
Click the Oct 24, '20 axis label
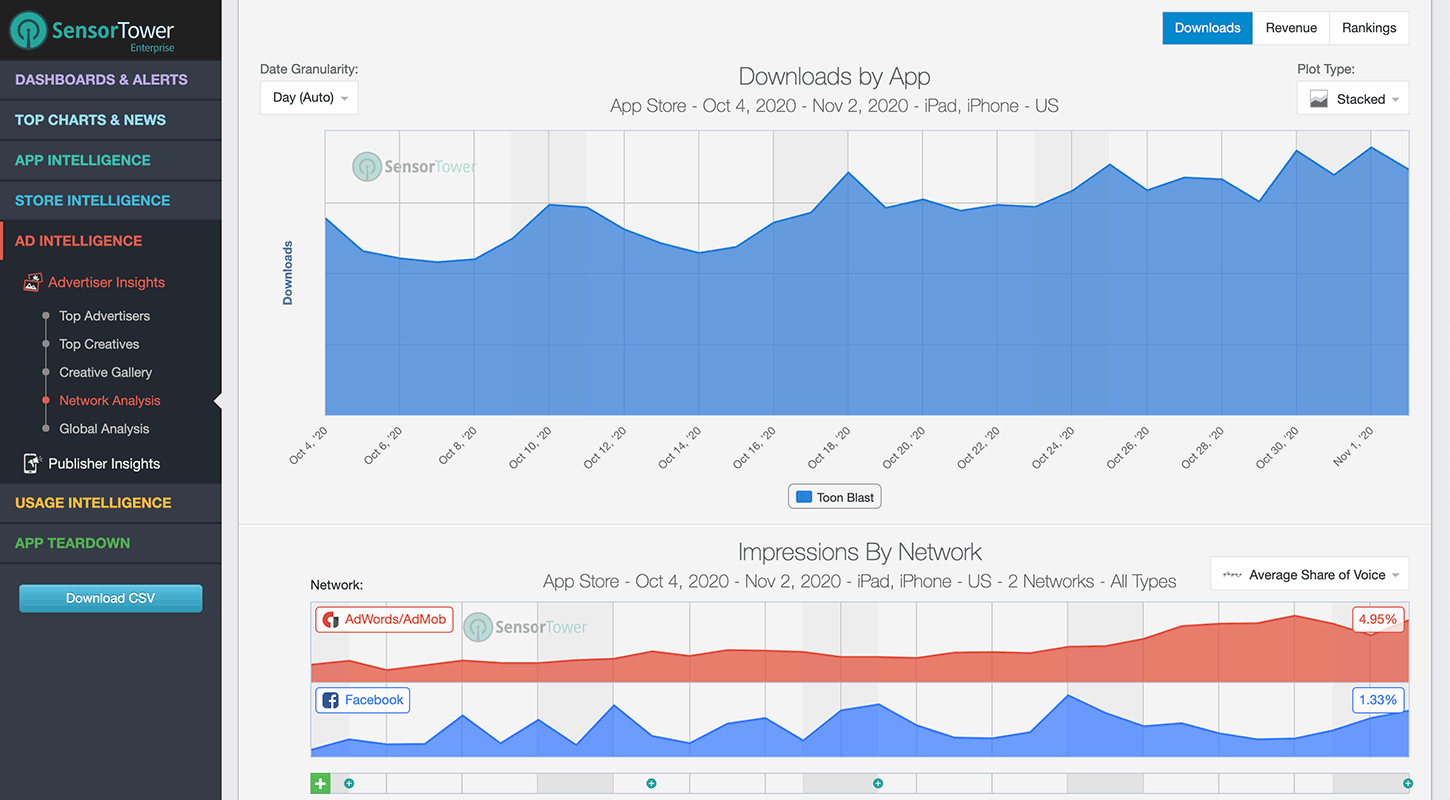coord(1053,447)
